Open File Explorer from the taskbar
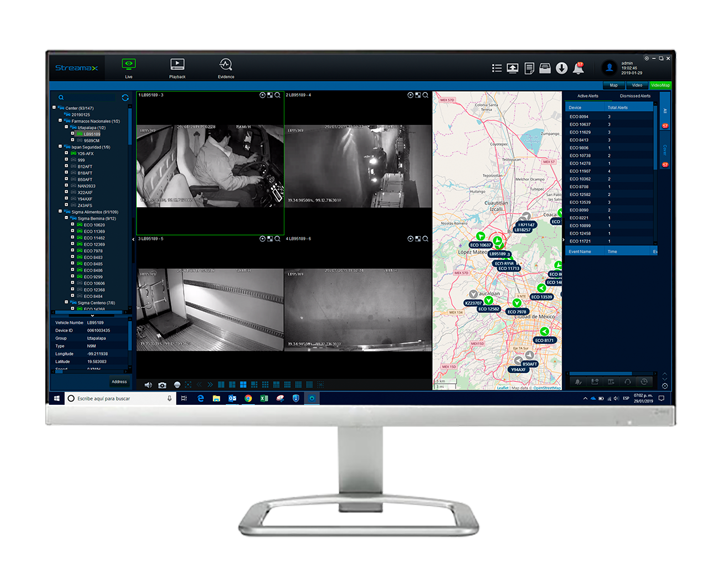 pyautogui.click(x=216, y=399)
